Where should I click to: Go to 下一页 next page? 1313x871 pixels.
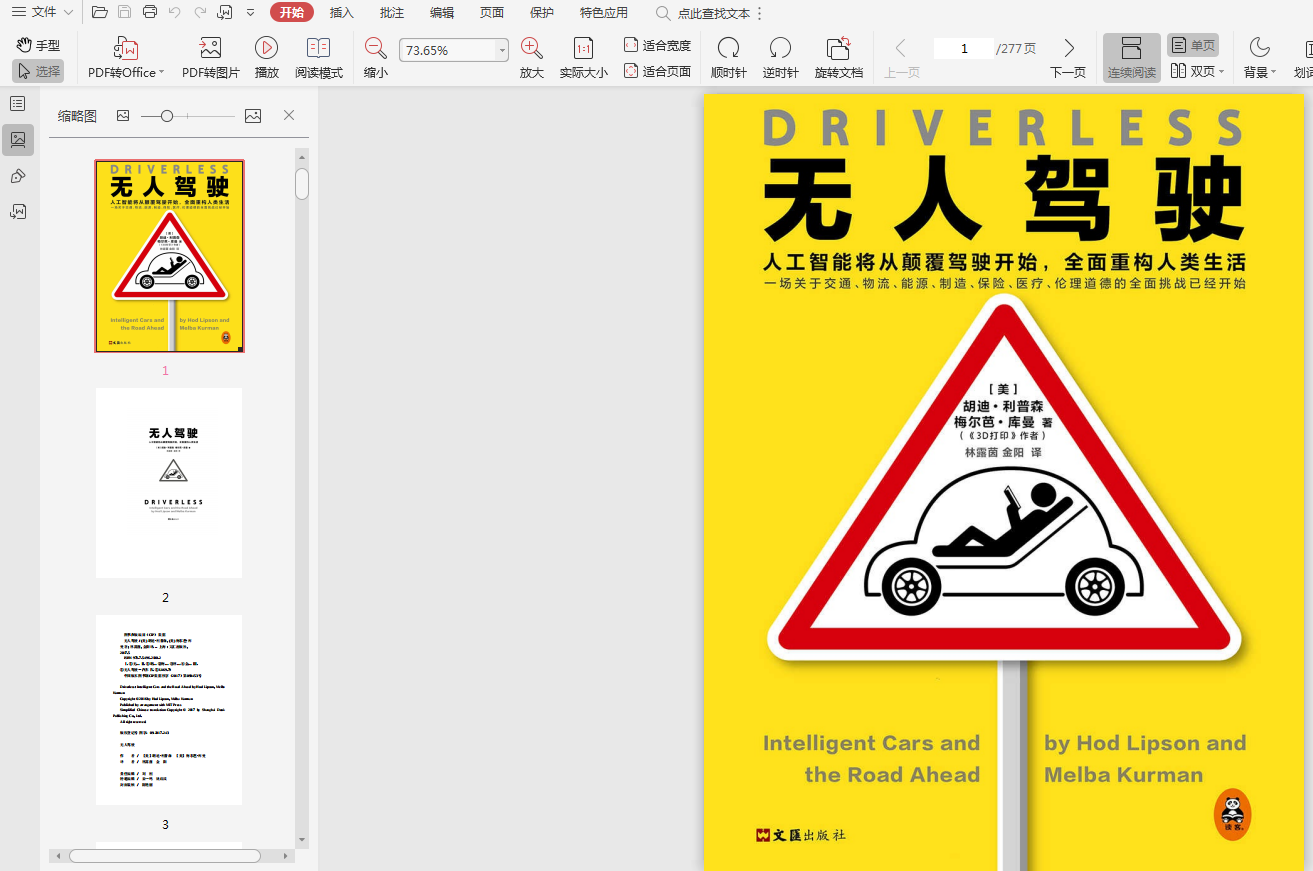1068,58
